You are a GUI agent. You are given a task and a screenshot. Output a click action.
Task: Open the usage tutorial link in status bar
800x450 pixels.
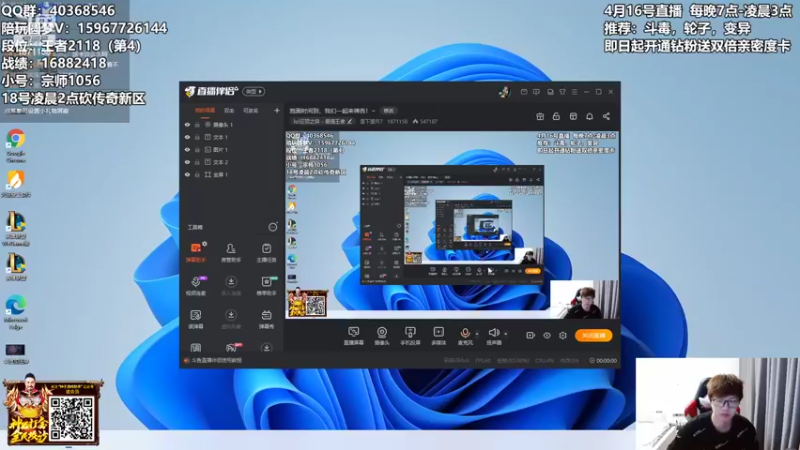point(216,360)
